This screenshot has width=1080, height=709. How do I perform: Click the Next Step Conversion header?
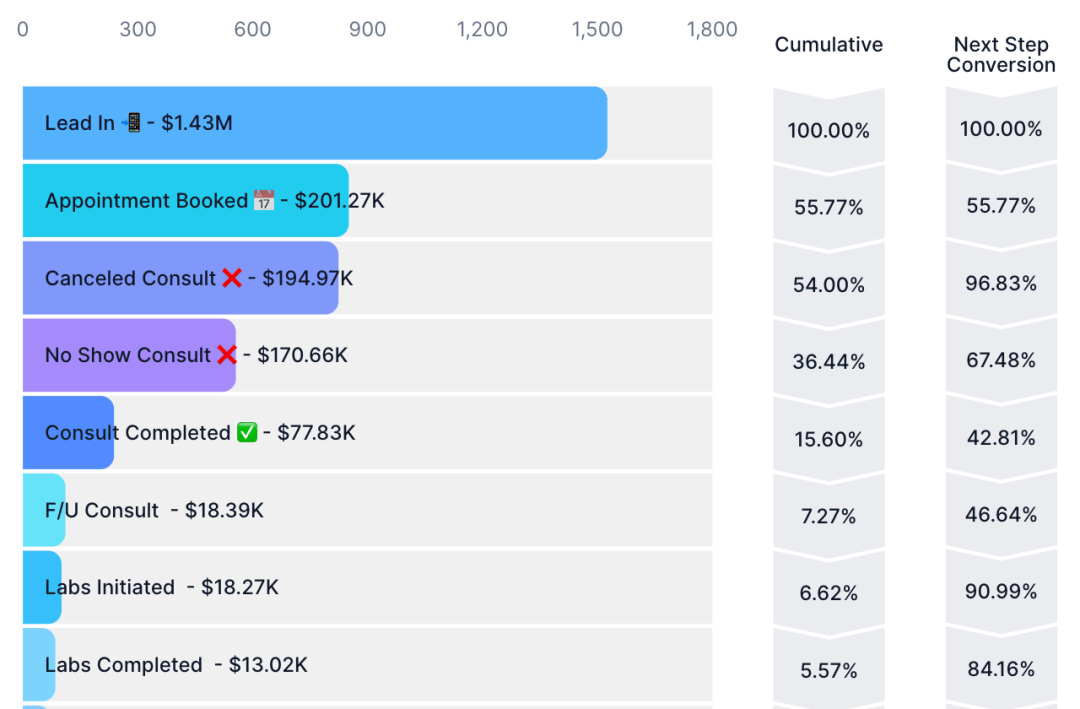click(1001, 54)
